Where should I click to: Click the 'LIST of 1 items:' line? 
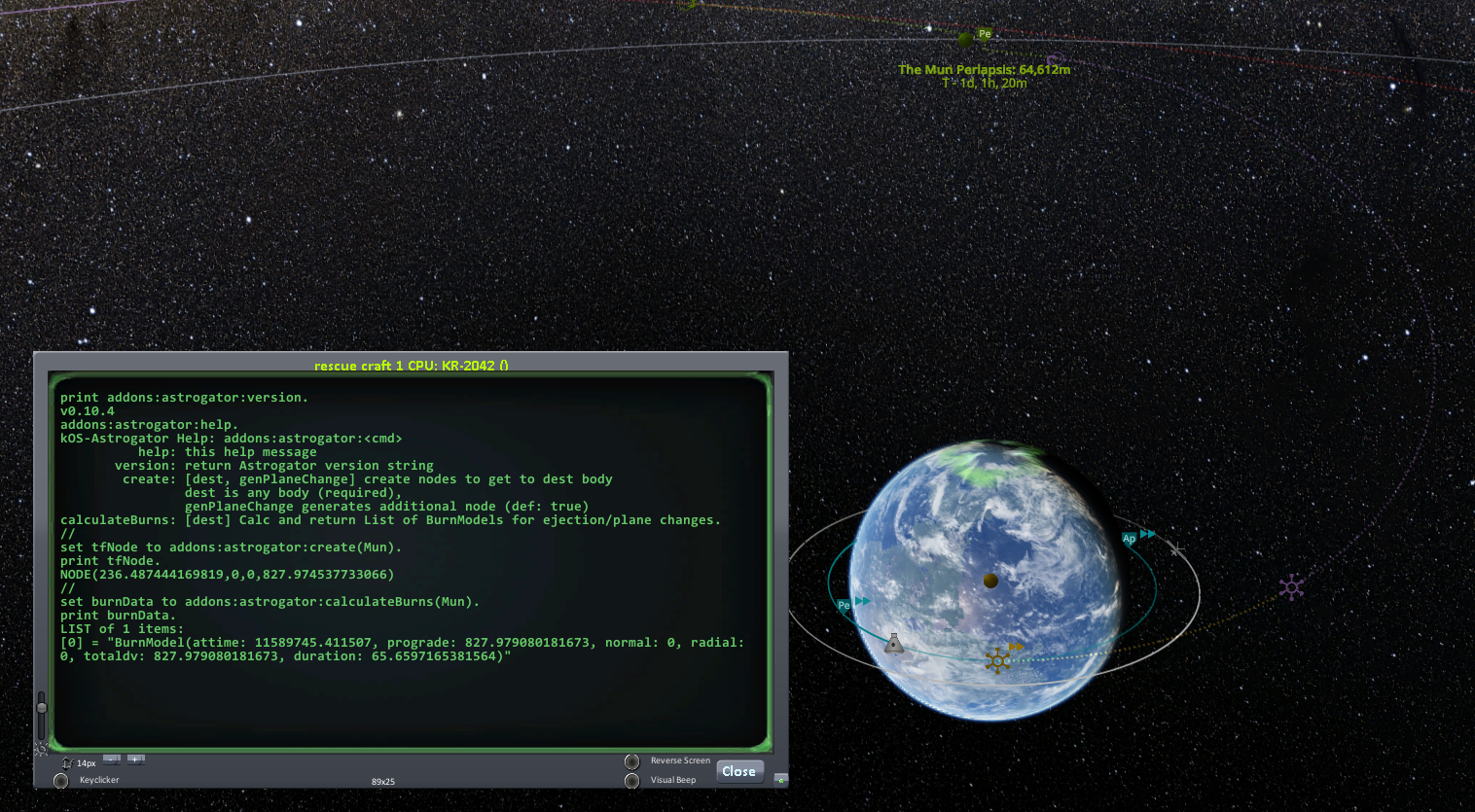(x=123, y=629)
